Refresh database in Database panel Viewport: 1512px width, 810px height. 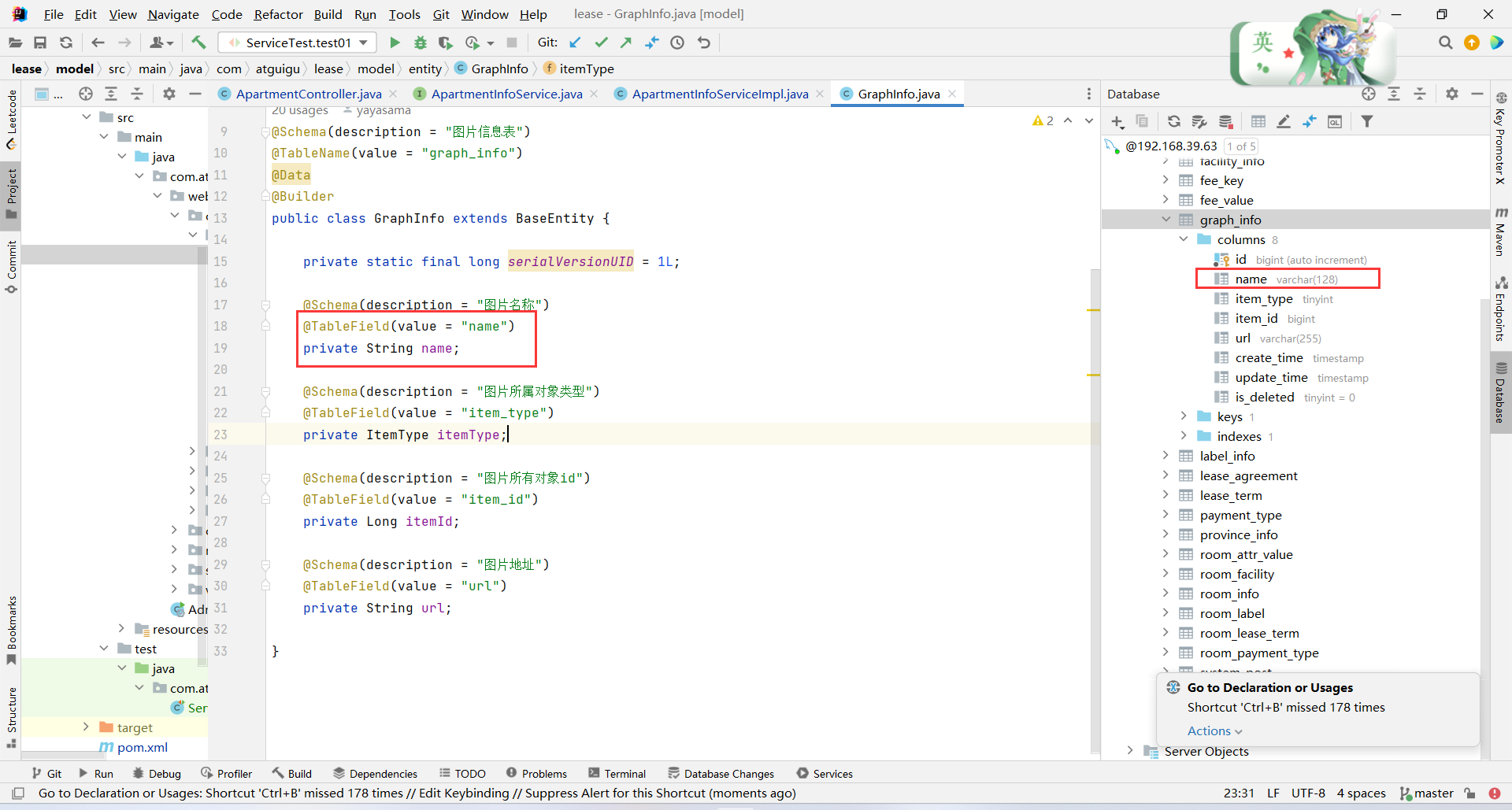(x=1173, y=121)
